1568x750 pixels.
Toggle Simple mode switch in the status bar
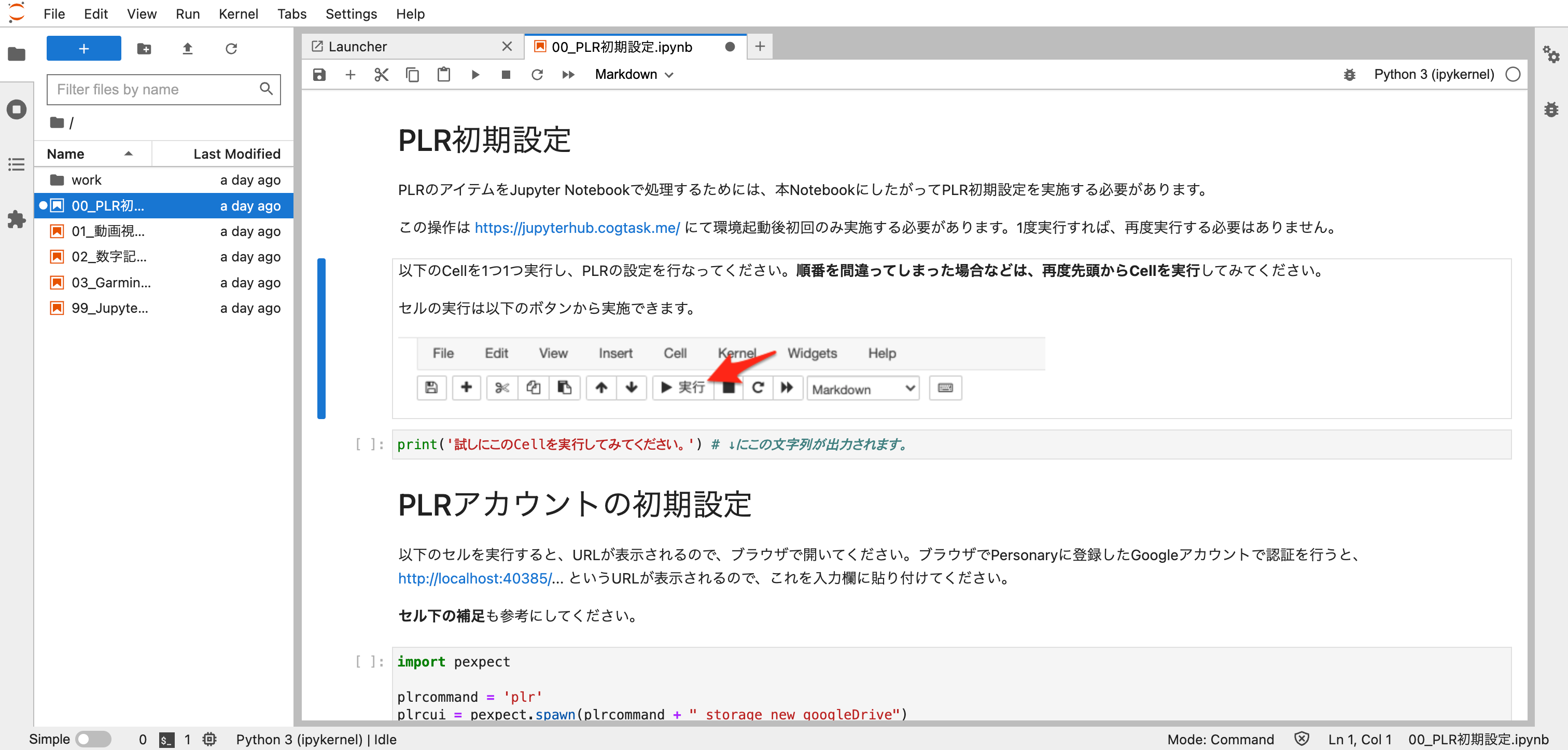pyautogui.click(x=92, y=739)
